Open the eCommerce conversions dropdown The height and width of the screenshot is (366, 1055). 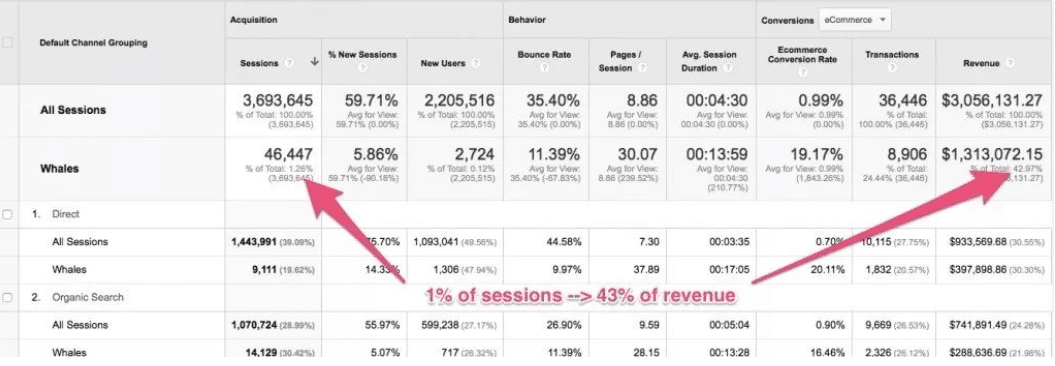pyautogui.click(x=854, y=20)
